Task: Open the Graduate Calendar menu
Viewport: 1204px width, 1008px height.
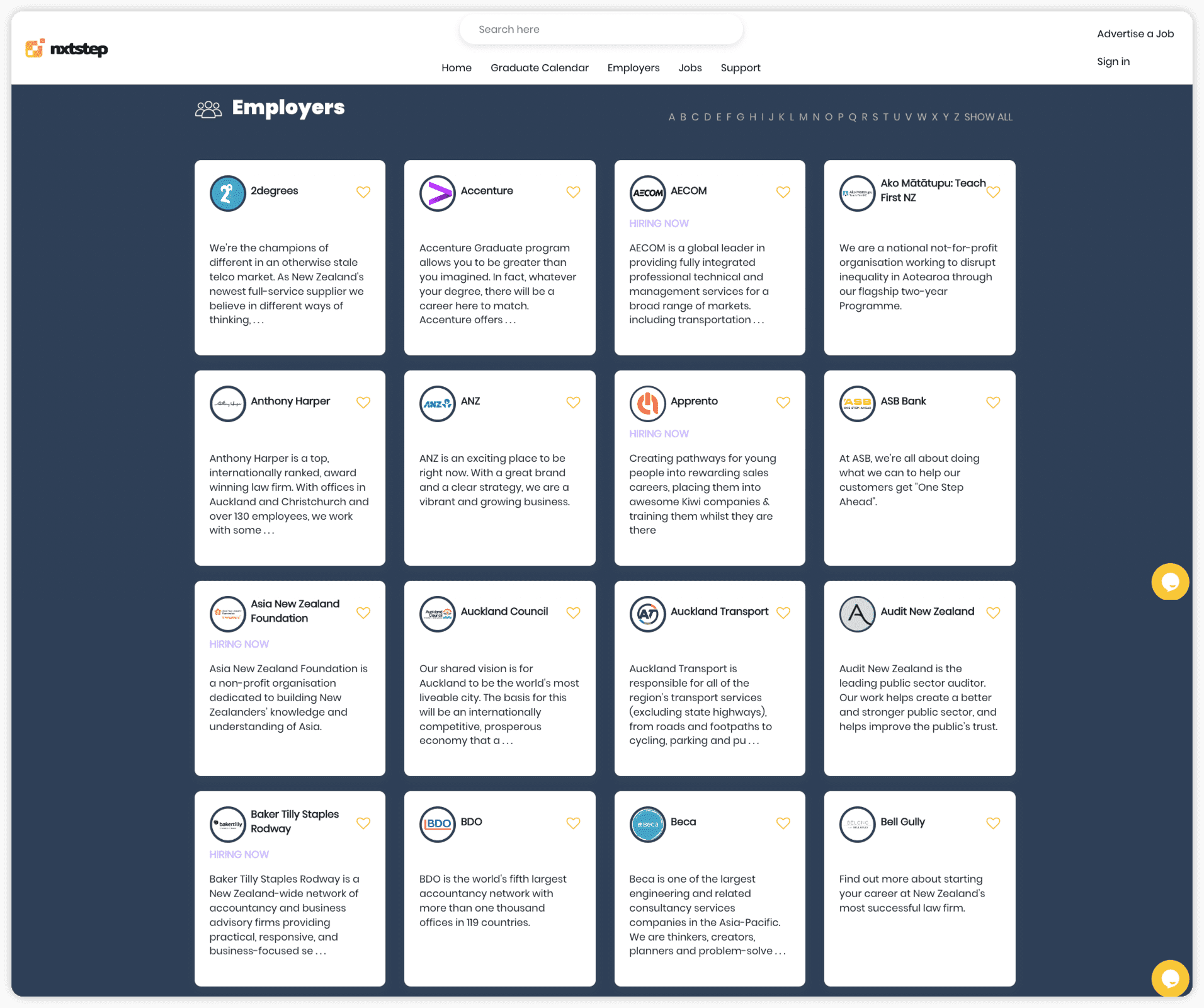Action: point(540,68)
